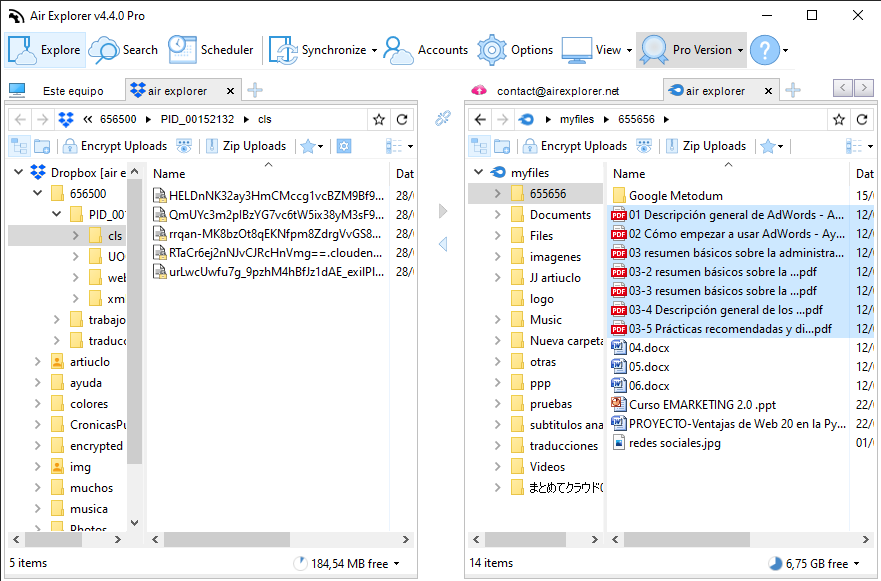Image resolution: width=881 pixels, height=581 pixels.
Task: Open the Options settings
Action: [515, 50]
